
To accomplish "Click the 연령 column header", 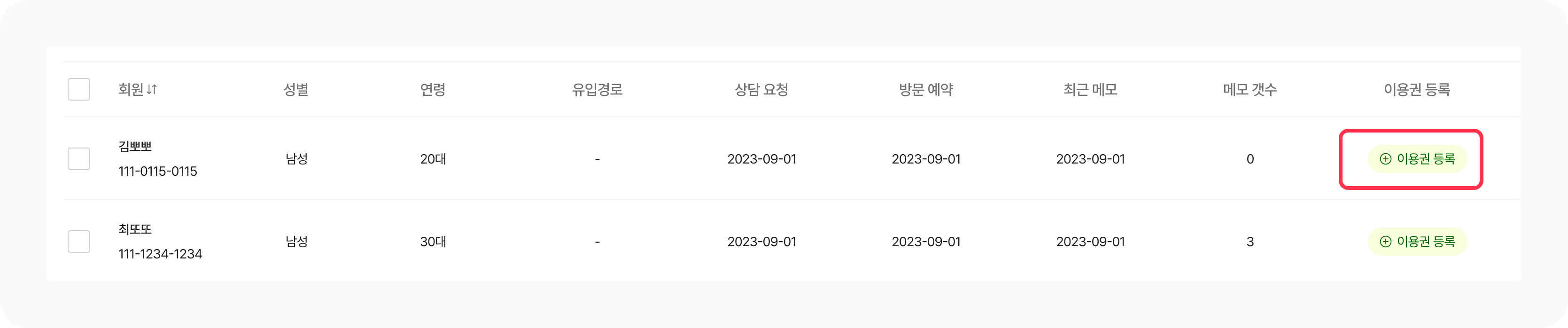I will [x=433, y=89].
